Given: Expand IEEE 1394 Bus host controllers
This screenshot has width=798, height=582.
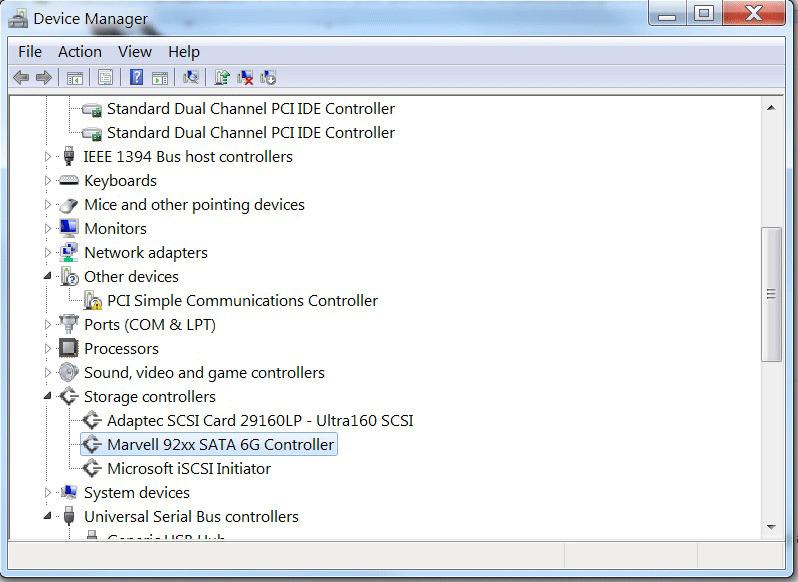Looking at the screenshot, I should [48, 156].
